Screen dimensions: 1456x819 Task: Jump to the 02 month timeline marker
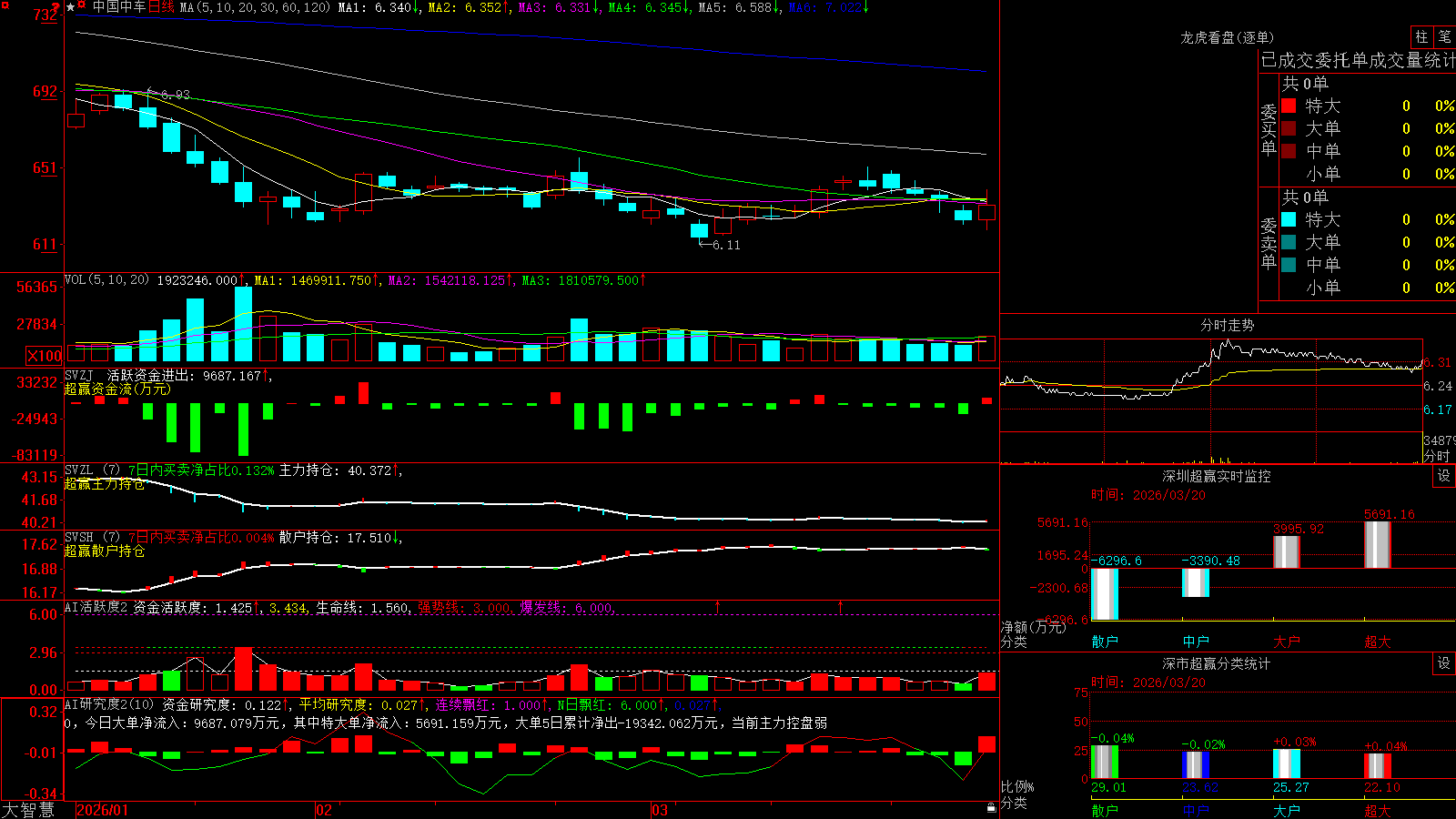click(324, 810)
